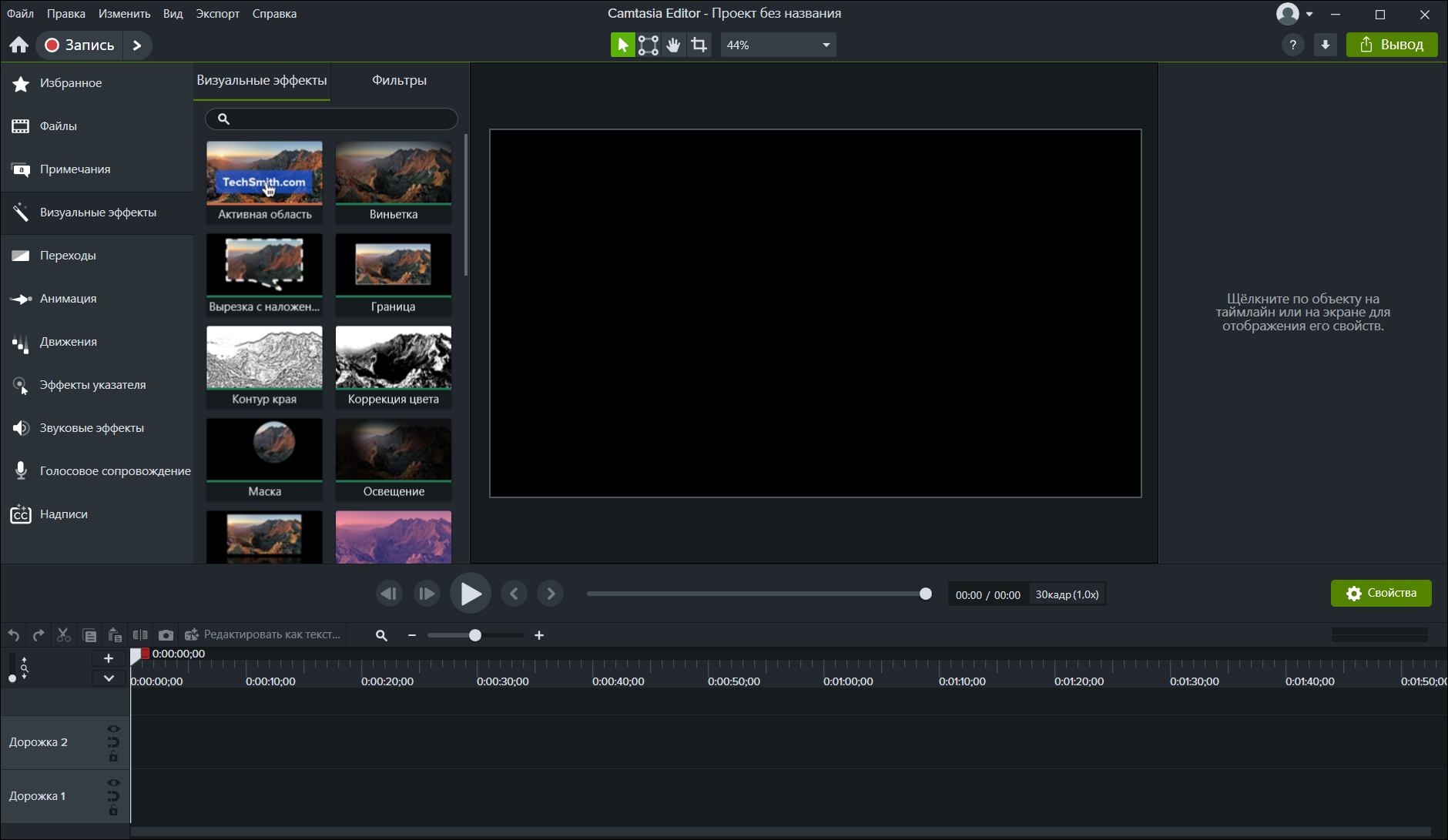
Task: Open the Help question mark icon
Action: 1292,45
